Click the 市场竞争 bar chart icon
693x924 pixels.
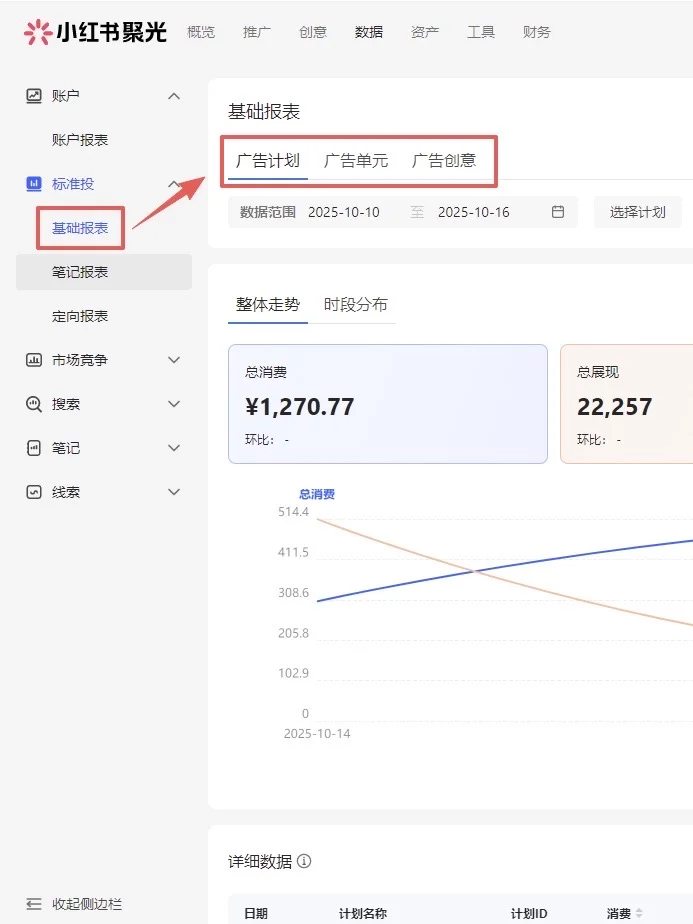click(34, 359)
